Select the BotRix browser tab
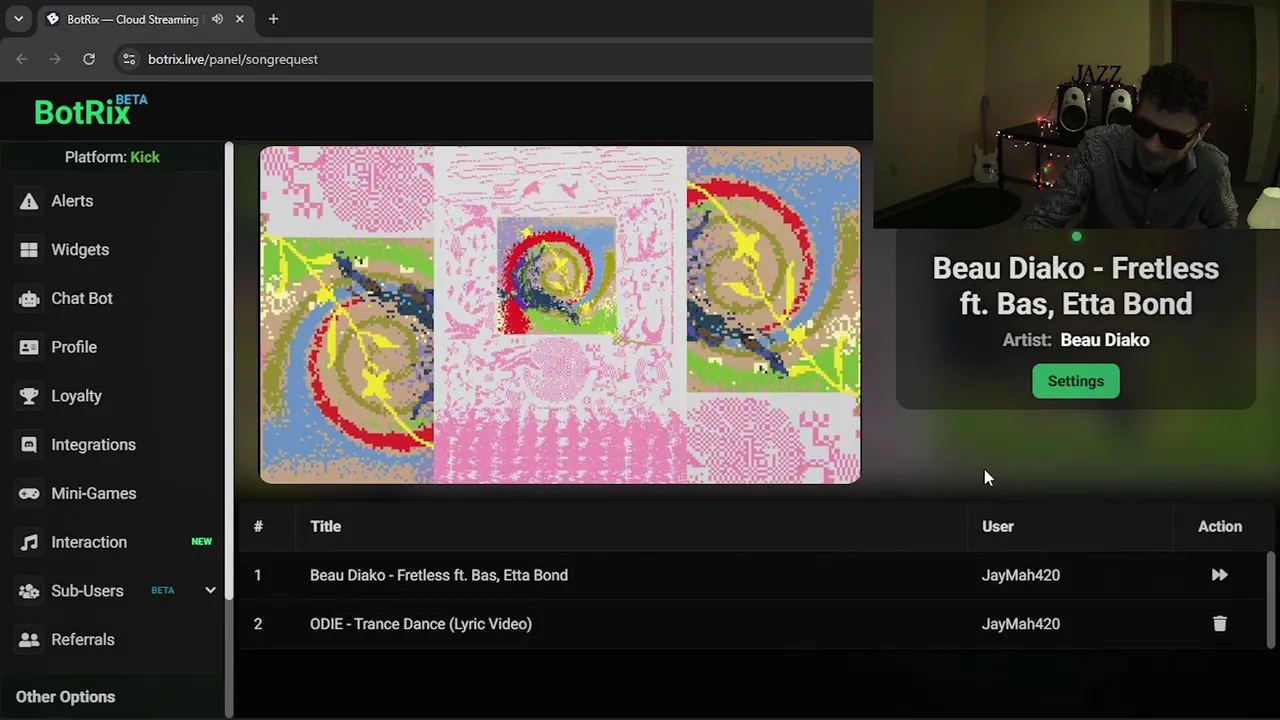The height and width of the screenshot is (720, 1280). (146, 19)
